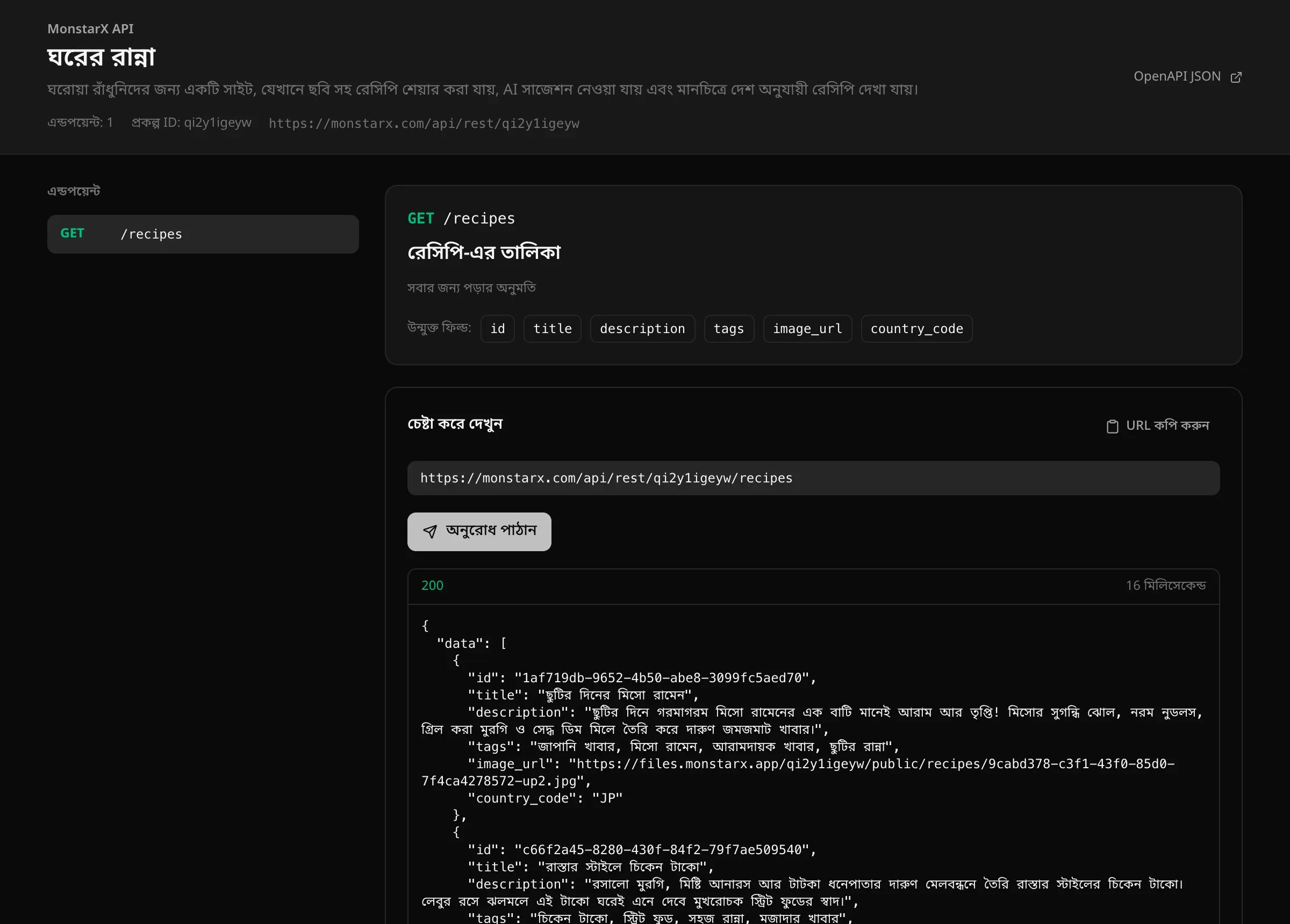This screenshot has width=1290, height=924.
Task: Click the সবার জন্য পড়ার অনুমতি permission text
Action: click(x=471, y=288)
